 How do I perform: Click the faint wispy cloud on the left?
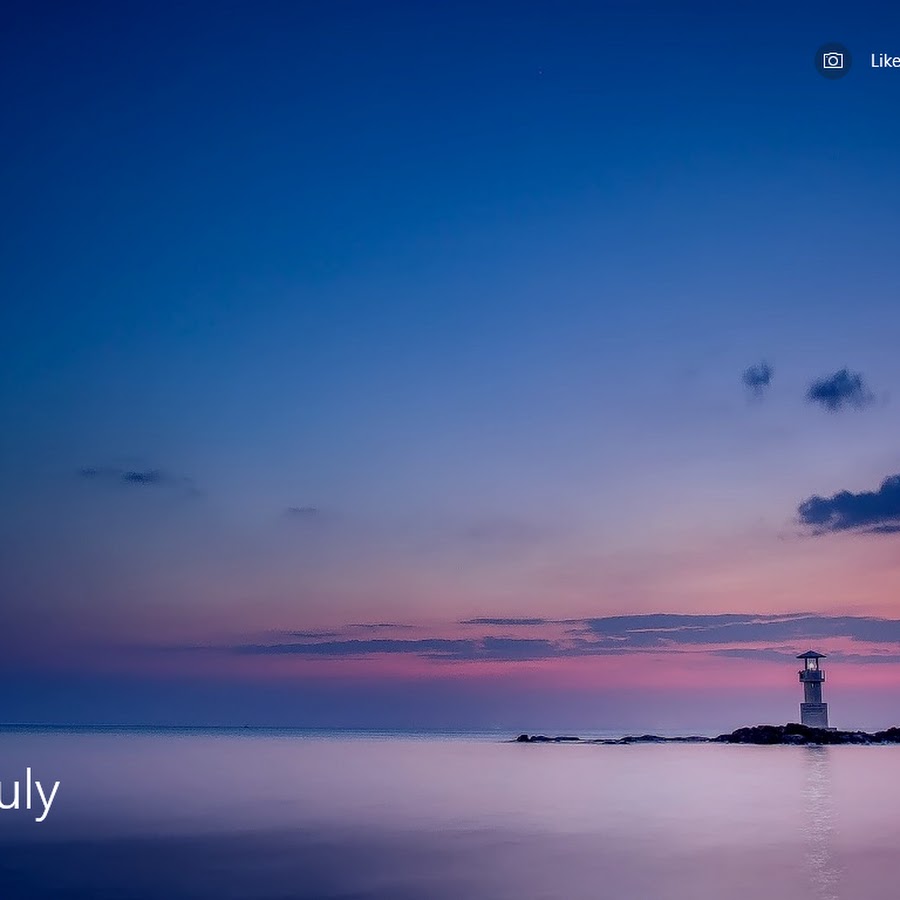point(130,476)
